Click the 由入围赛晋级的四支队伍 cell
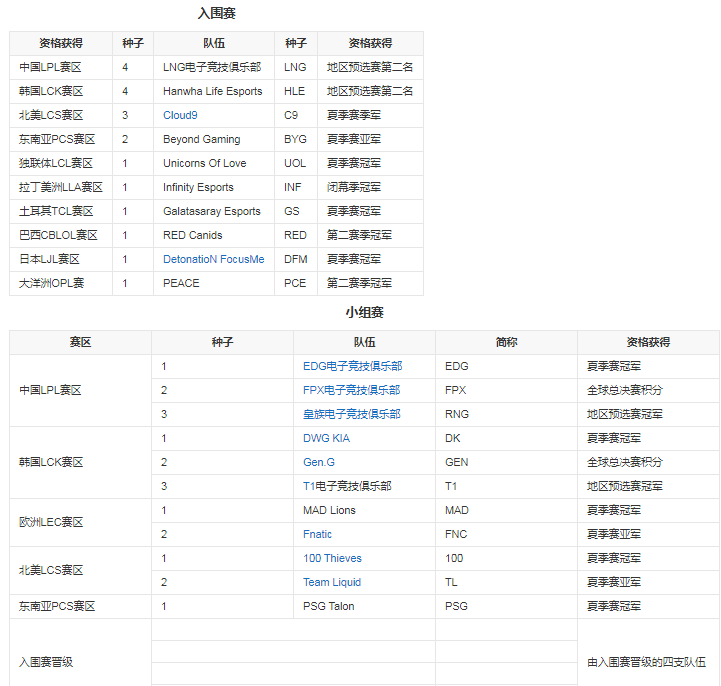Screen dimensions: 721x686 648,652
